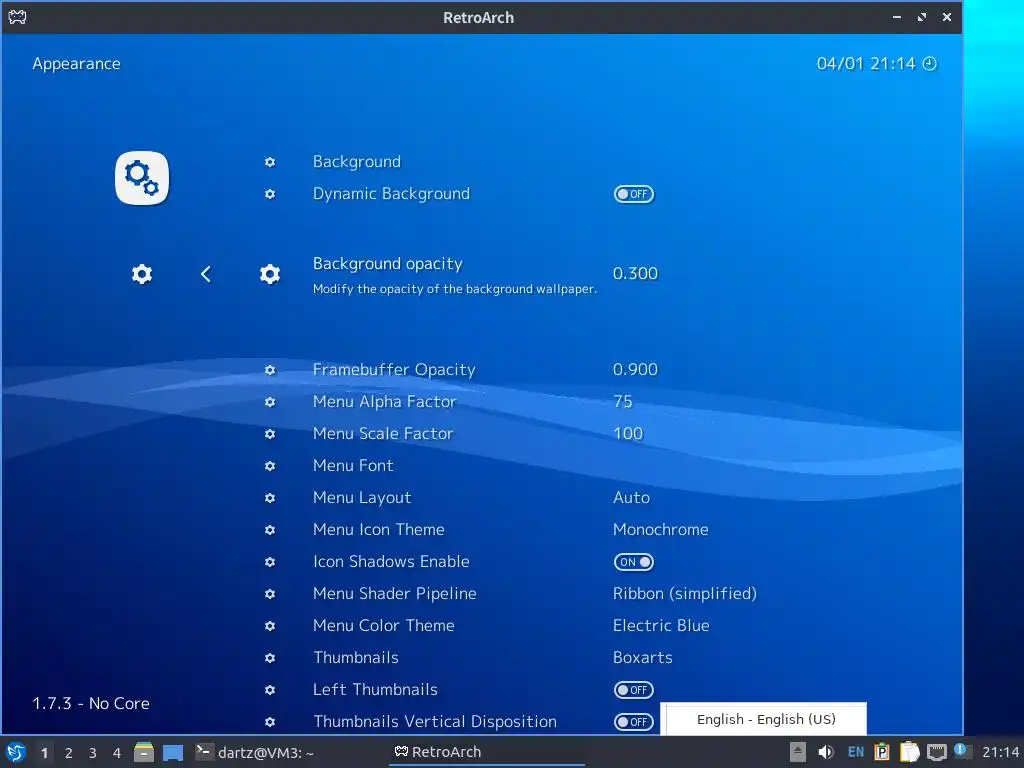This screenshot has height=768, width=1024.
Task: Go back using the left chevron arrow
Action: point(206,274)
